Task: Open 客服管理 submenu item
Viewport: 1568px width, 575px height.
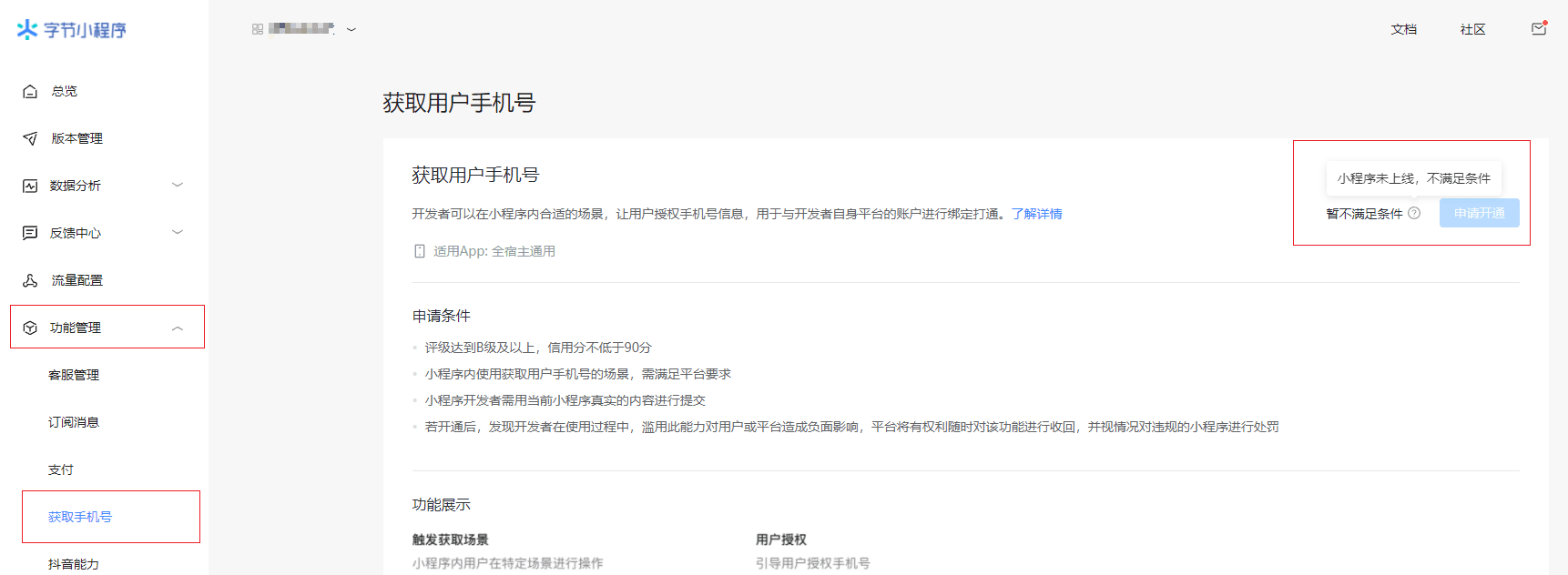Action: pyautogui.click(x=74, y=375)
